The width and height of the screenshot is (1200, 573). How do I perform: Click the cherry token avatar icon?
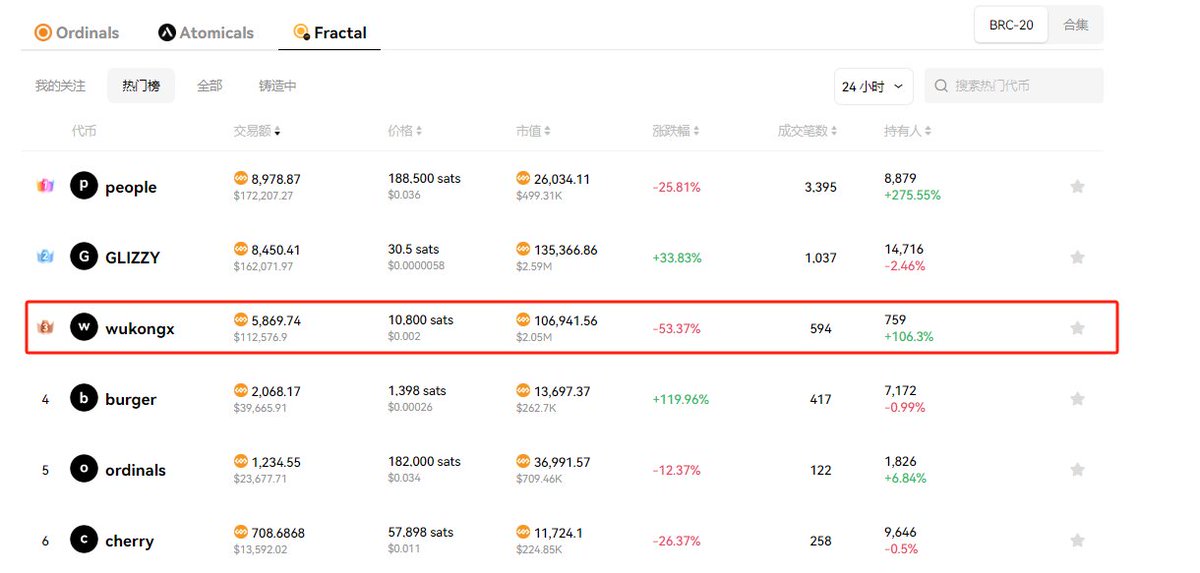[x=84, y=541]
